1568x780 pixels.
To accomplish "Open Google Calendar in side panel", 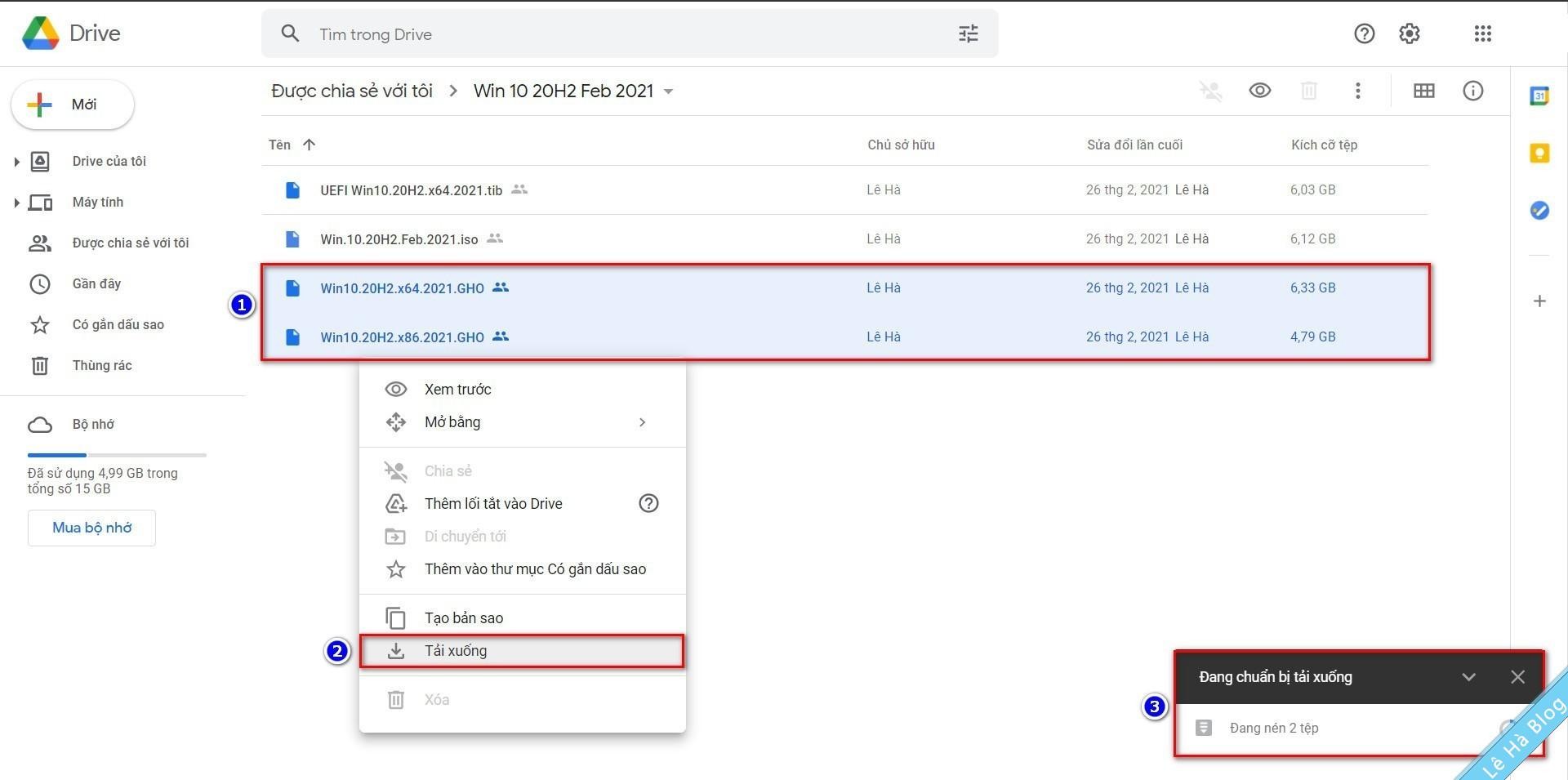I will coord(1539,96).
